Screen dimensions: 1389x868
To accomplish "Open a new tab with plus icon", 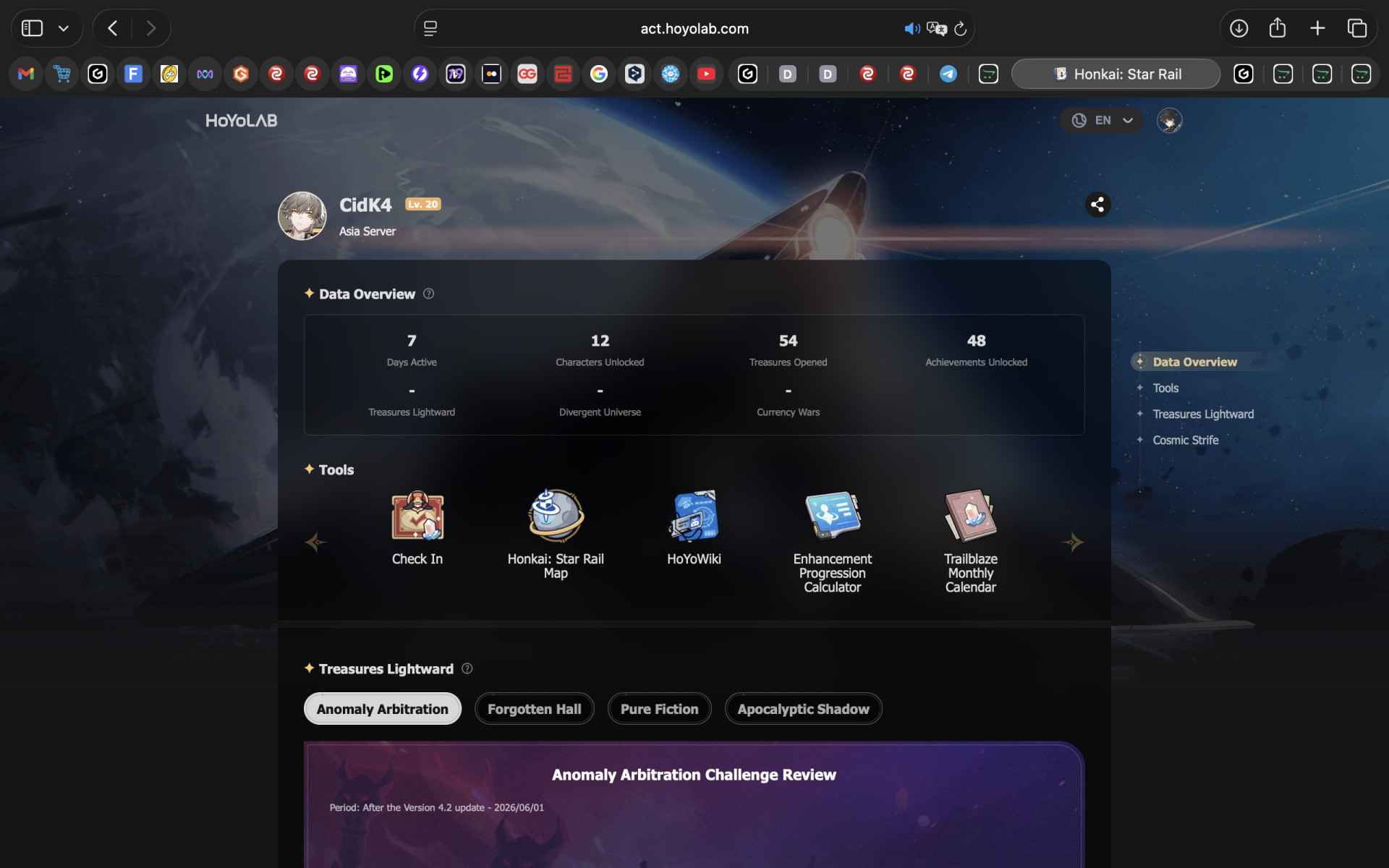I will pyautogui.click(x=1317, y=28).
